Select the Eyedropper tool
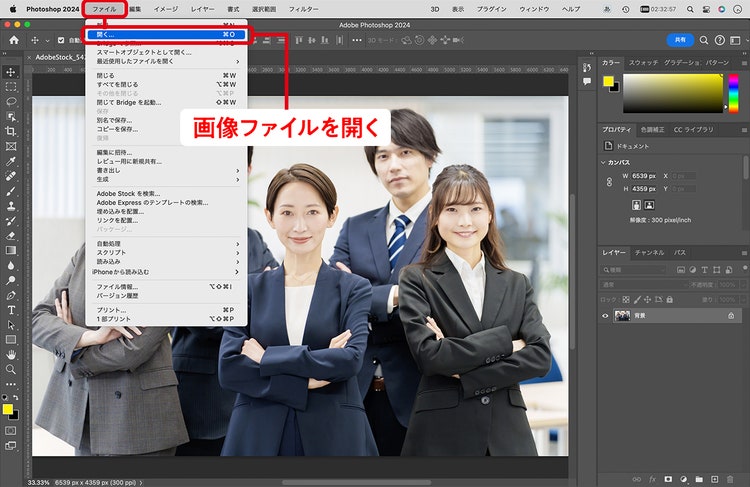The image size is (750, 487). (x=11, y=161)
